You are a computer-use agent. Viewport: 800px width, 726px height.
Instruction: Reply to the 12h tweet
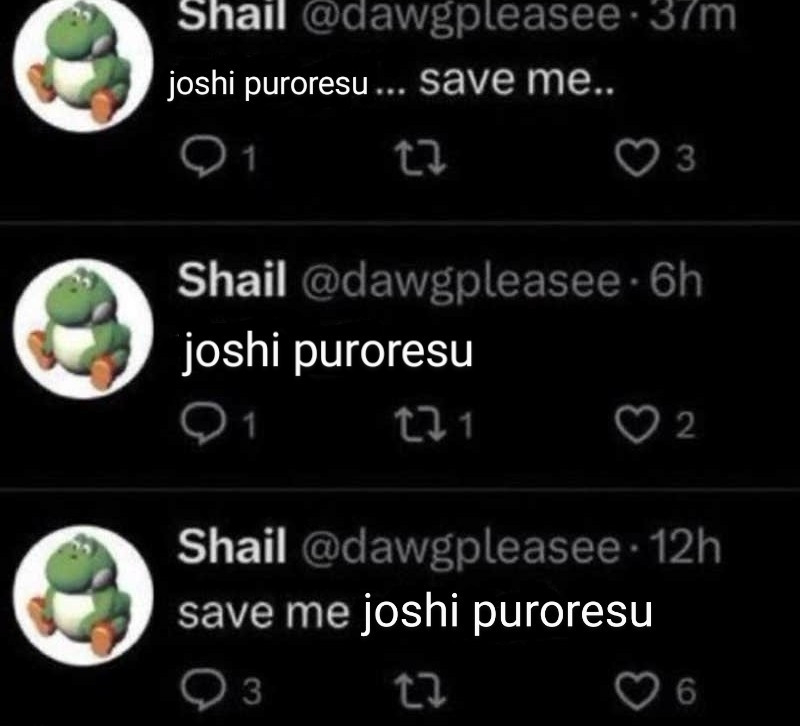point(203,691)
